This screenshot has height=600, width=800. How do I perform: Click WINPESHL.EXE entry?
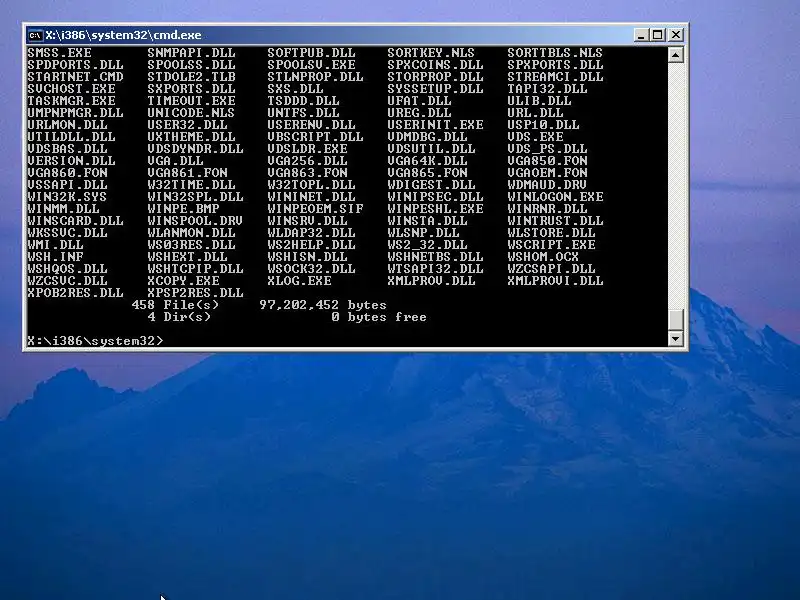pos(435,209)
